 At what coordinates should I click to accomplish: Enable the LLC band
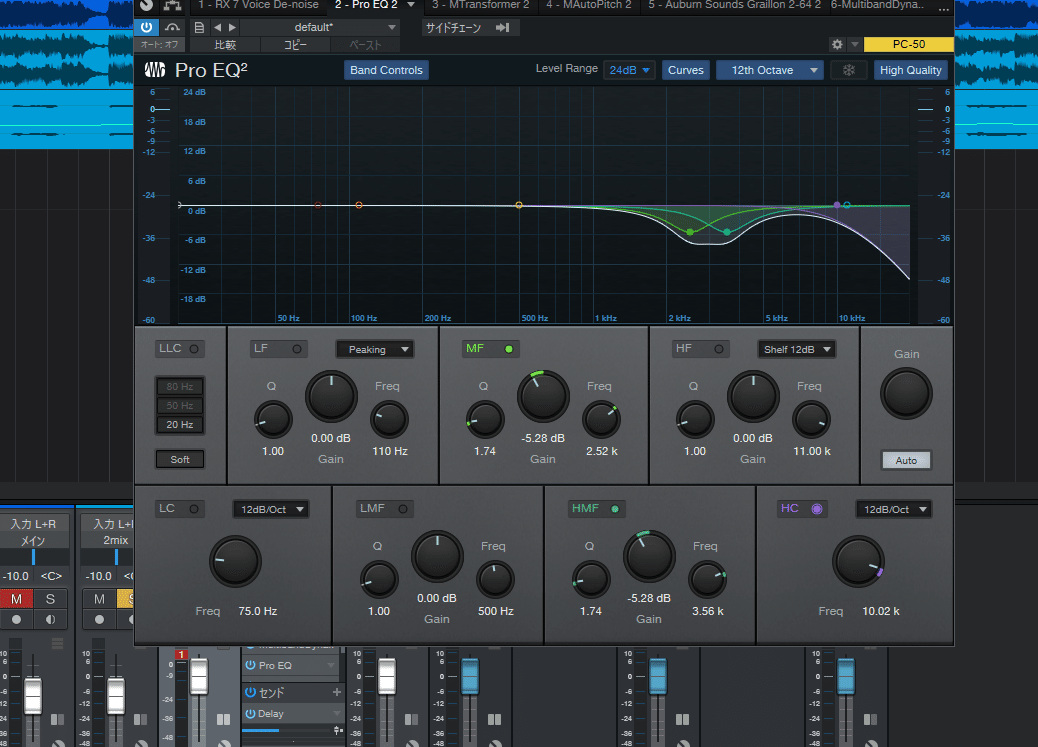194,349
